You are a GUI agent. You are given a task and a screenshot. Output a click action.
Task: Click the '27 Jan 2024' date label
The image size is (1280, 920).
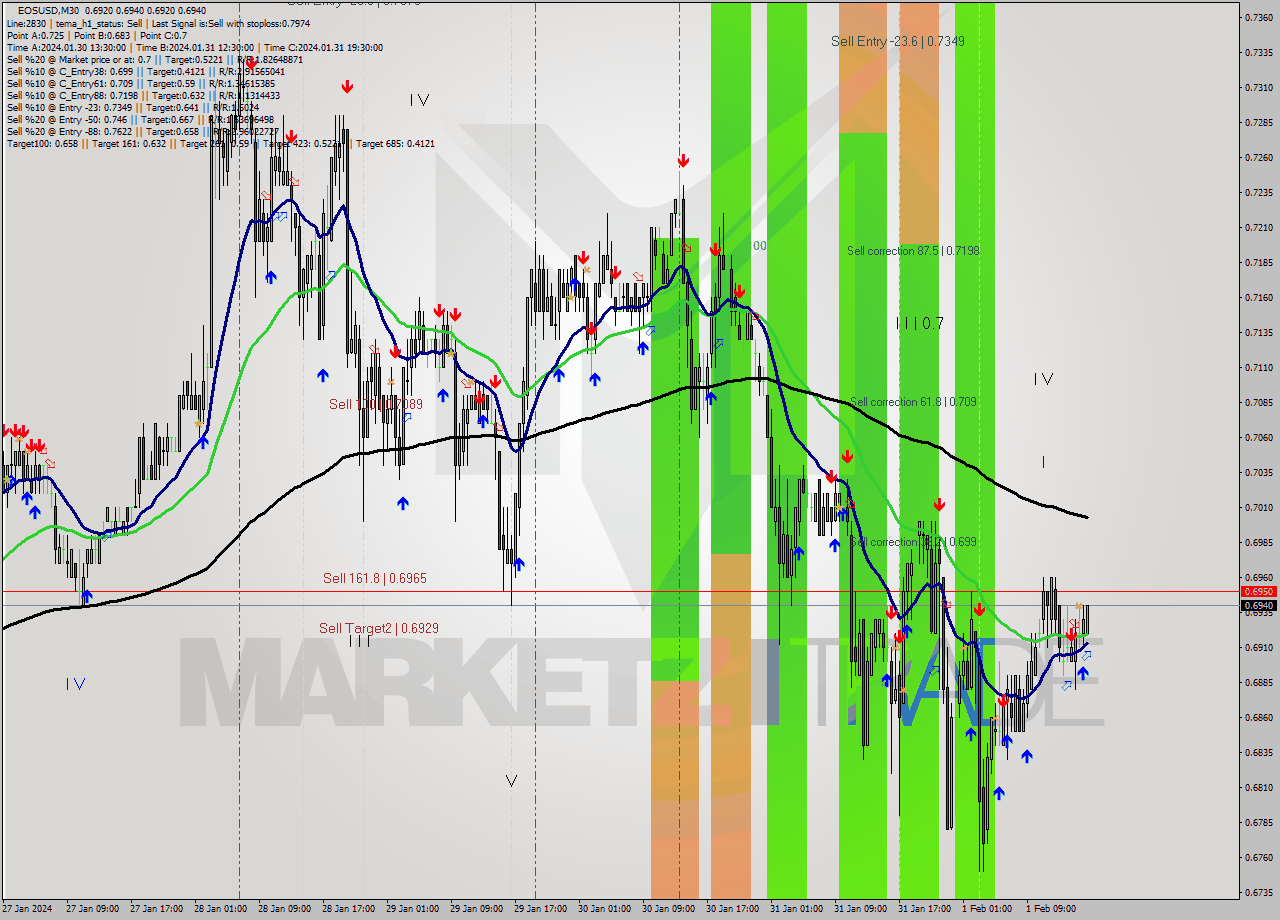[x=27, y=909]
